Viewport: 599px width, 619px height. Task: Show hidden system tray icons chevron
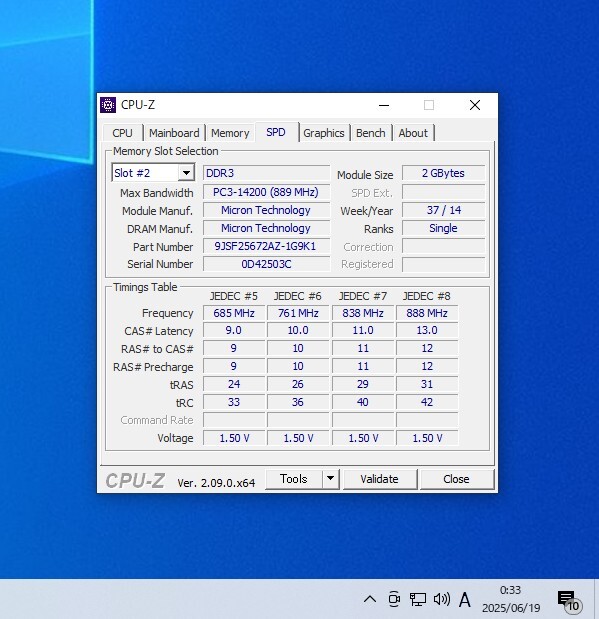(x=370, y=599)
